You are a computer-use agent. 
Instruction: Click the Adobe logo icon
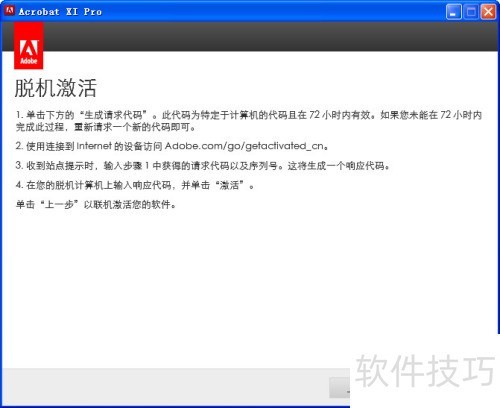click(x=29, y=46)
